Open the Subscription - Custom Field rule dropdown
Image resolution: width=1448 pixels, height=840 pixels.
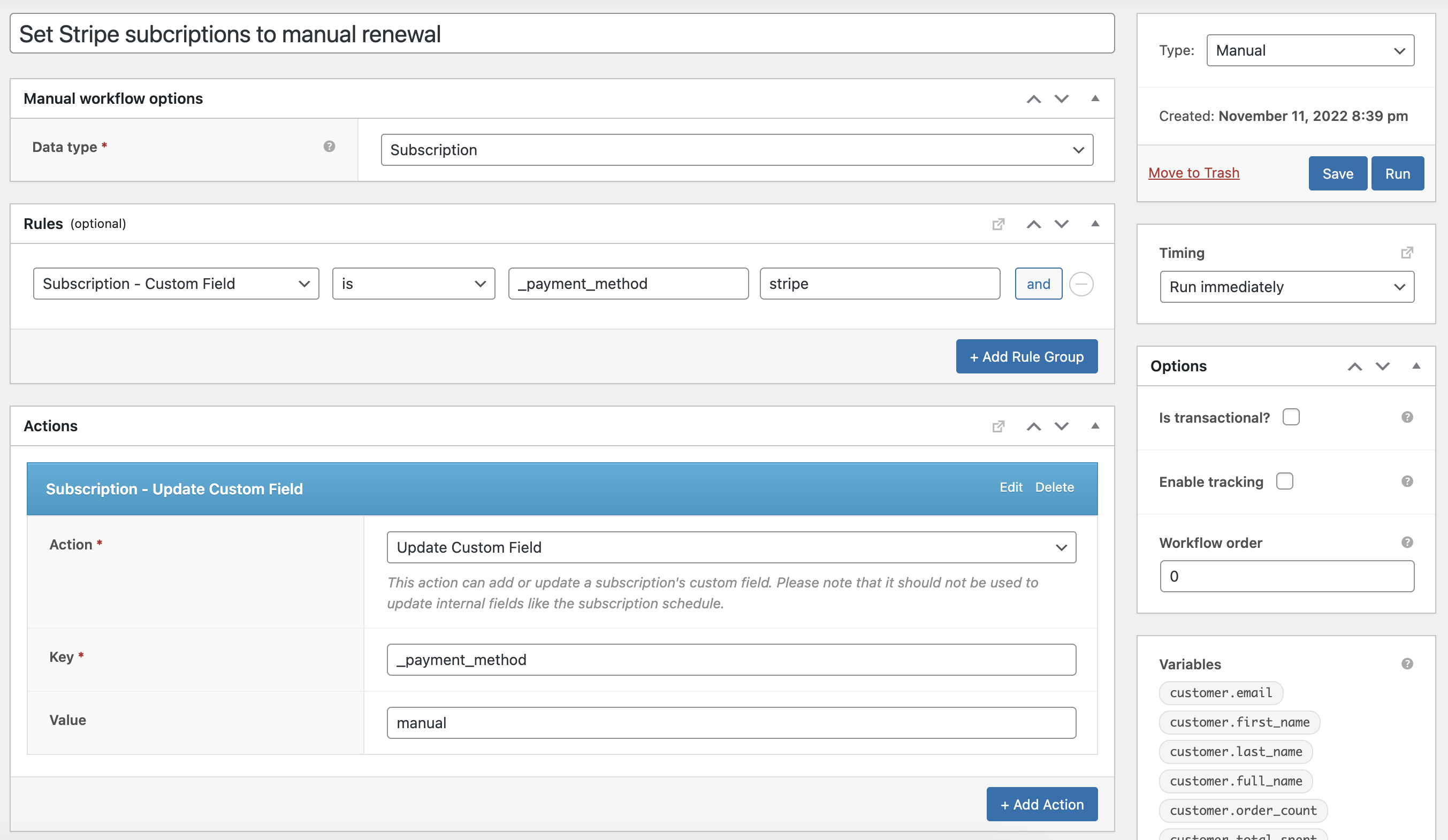point(176,284)
